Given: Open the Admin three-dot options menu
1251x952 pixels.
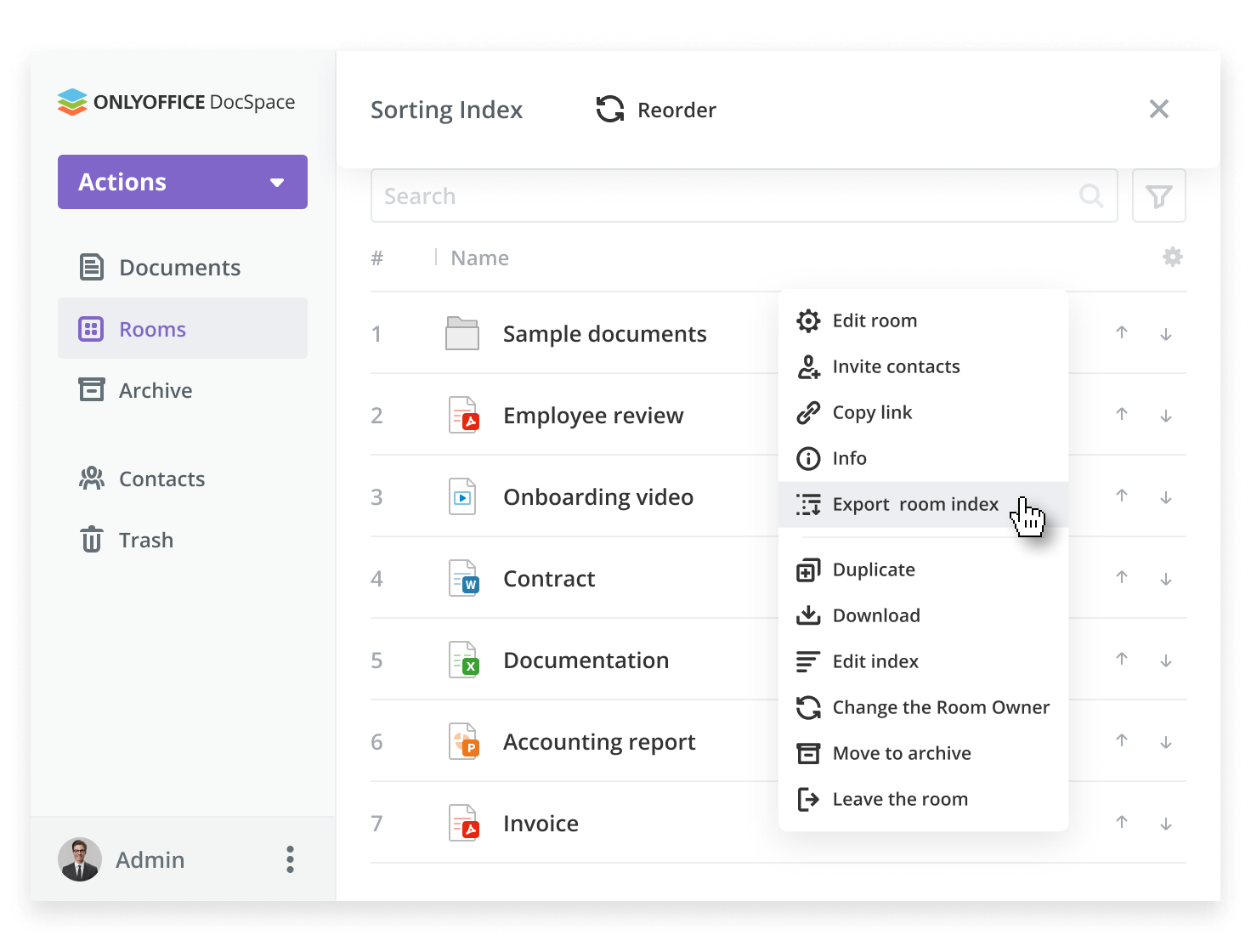Looking at the screenshot, I should point(290,859).
